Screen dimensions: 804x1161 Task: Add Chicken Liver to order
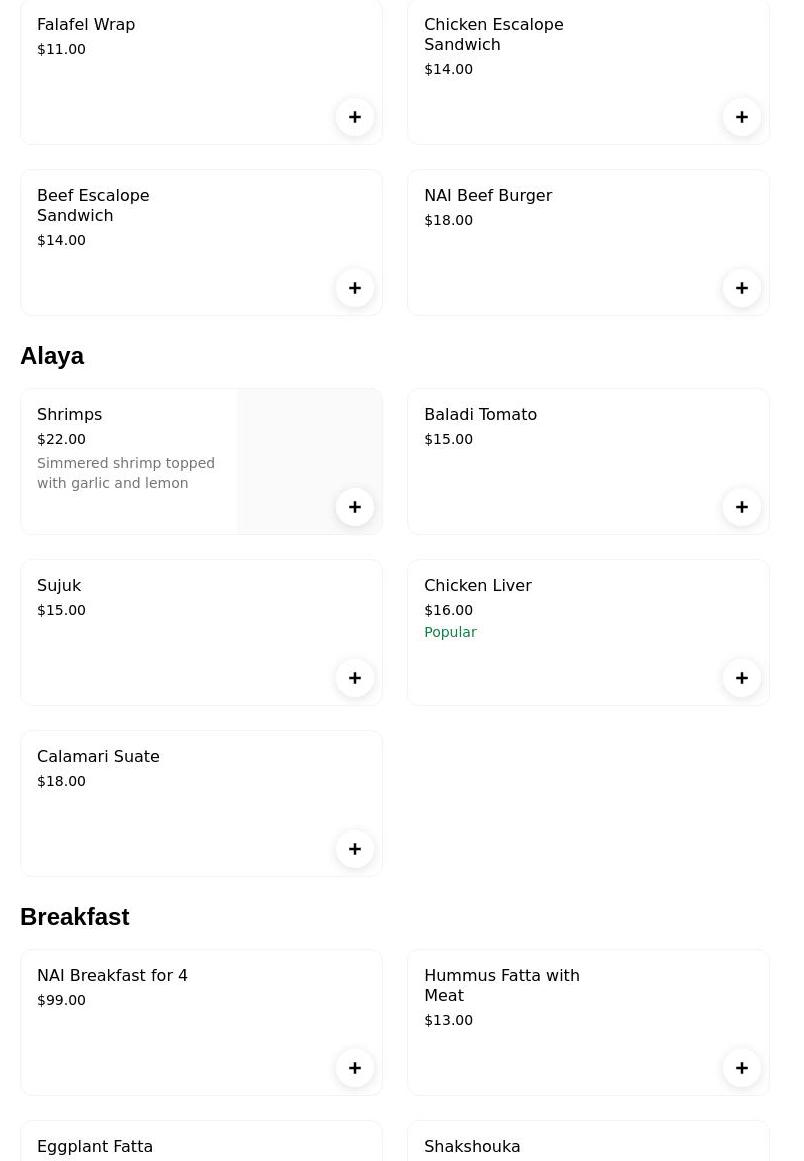[742, 678]
